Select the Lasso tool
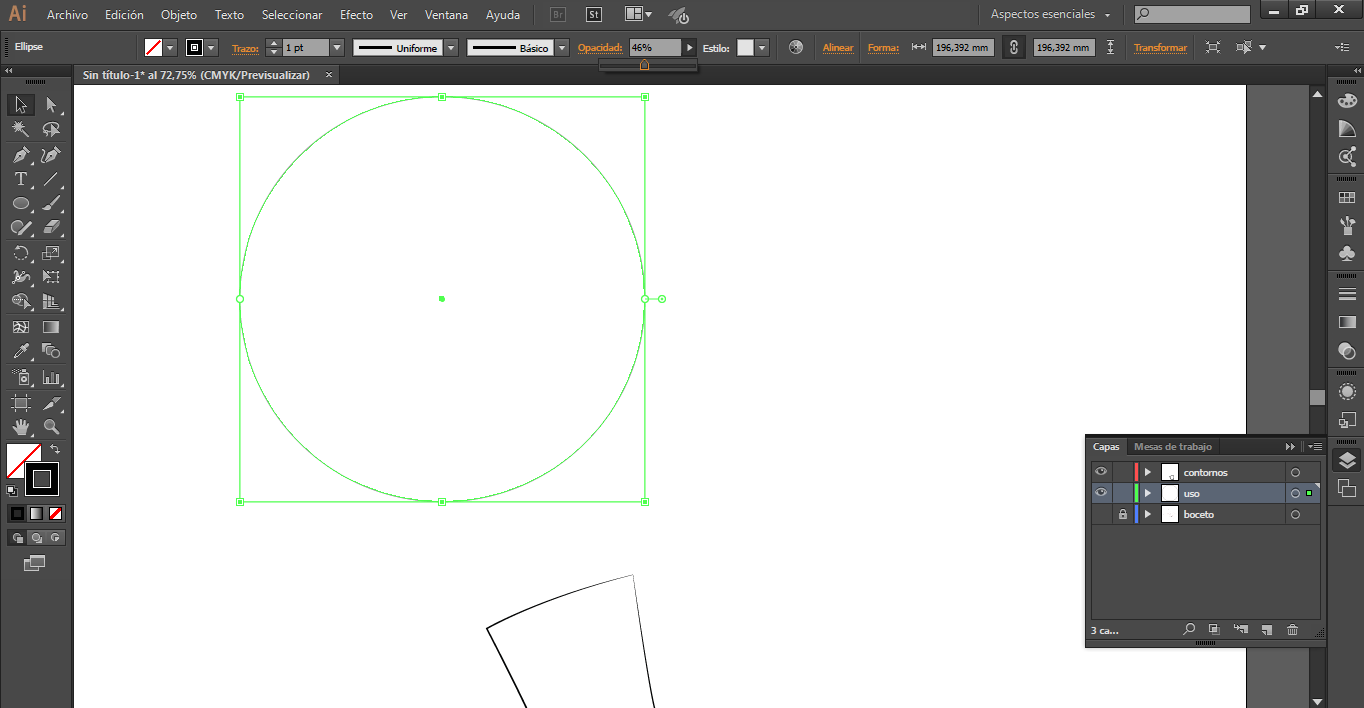The image size is (1364, 708). (51, 130)
